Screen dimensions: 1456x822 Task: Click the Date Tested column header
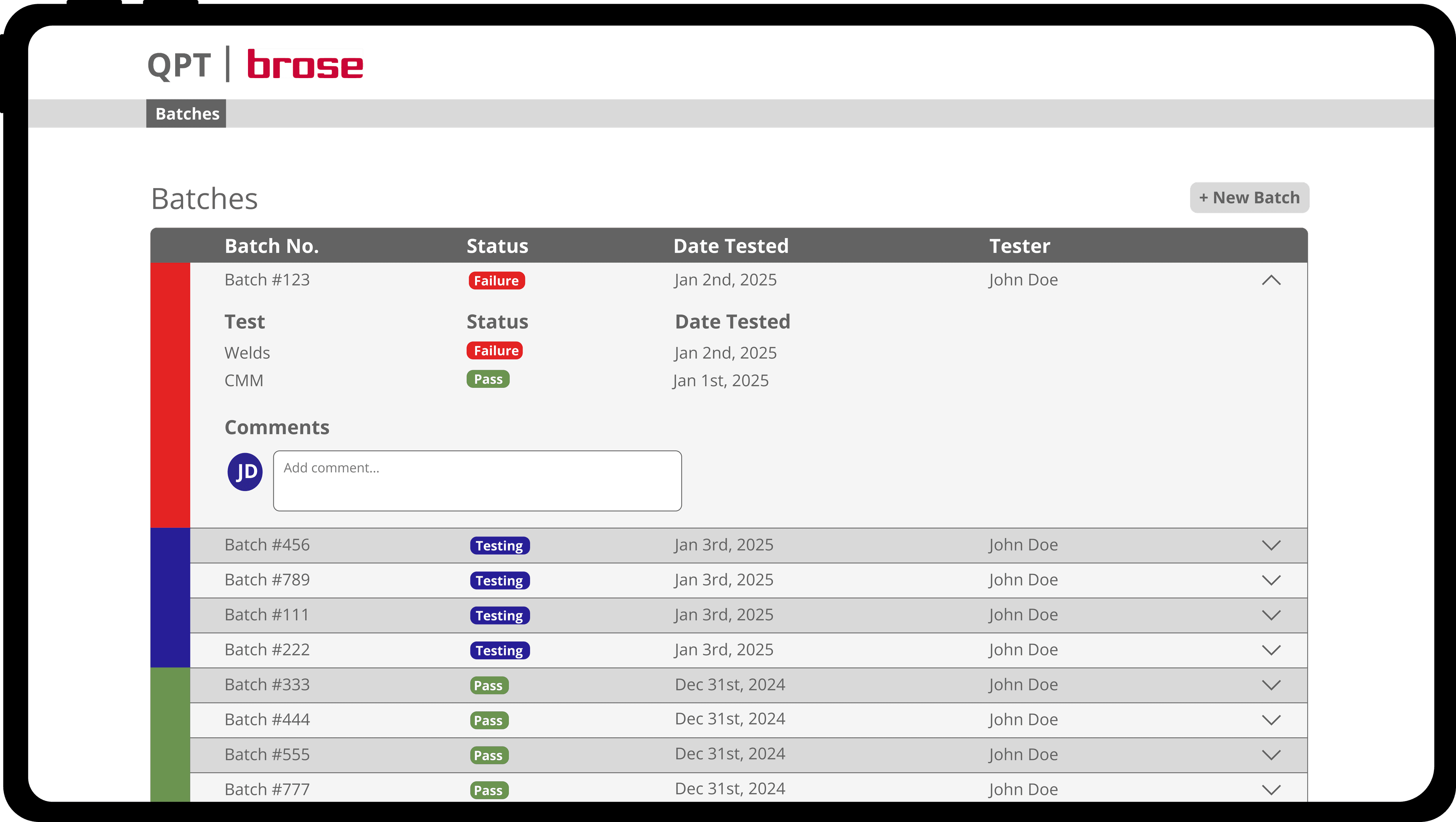tap(730, 246)
